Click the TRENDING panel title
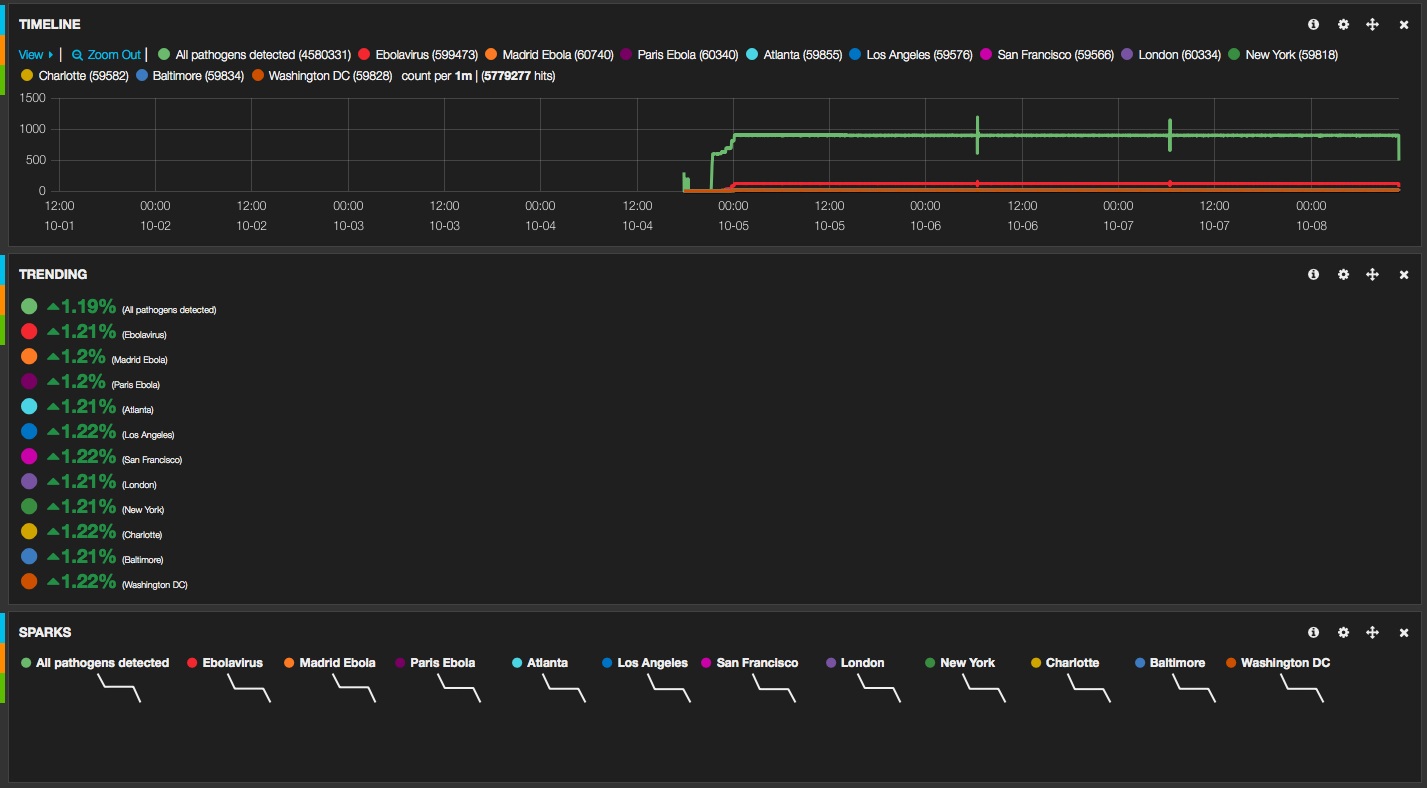The height and width of the screenshot is (788, 1427). coord(53,274)
